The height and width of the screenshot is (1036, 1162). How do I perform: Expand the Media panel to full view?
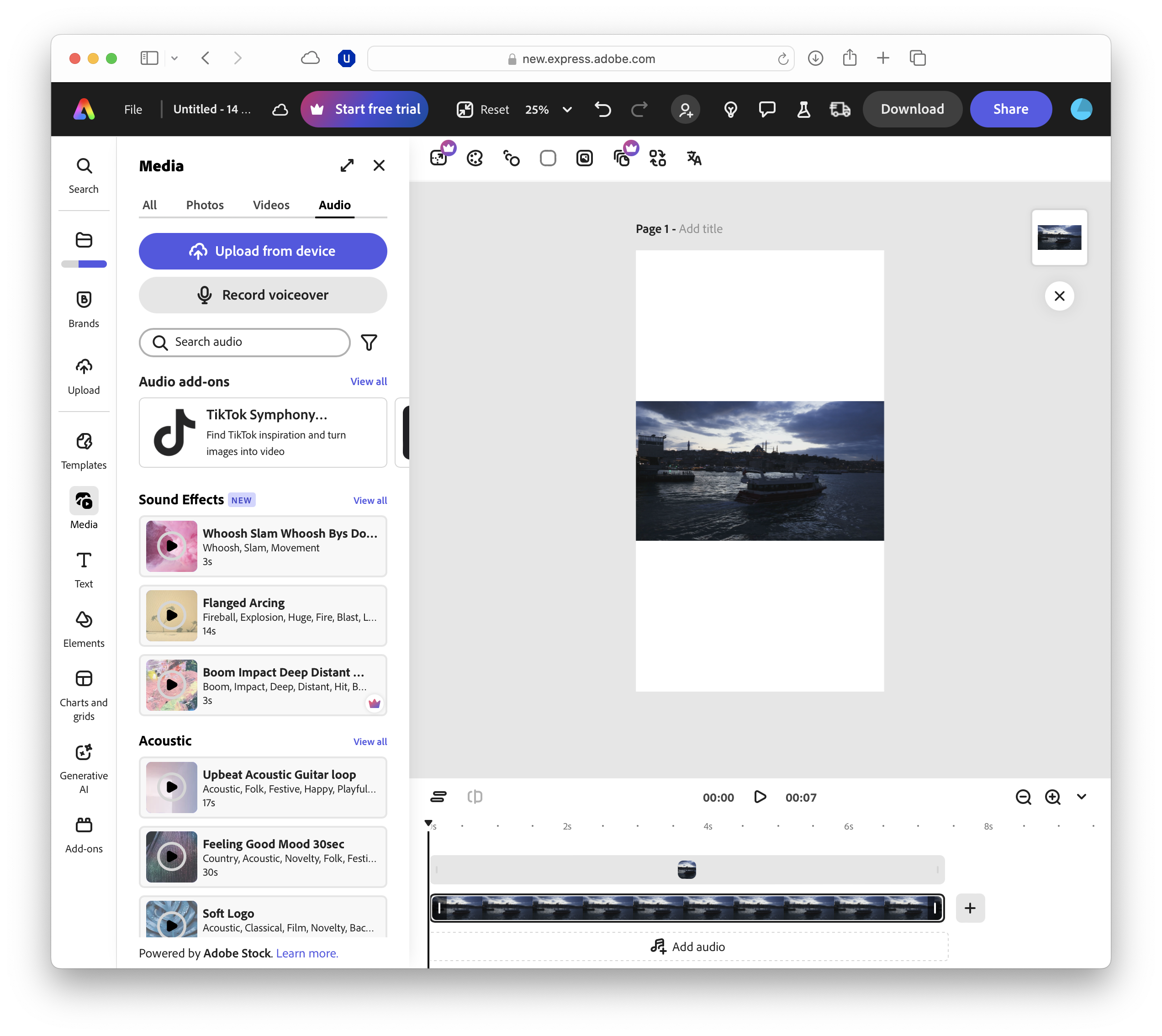pyautogui.click(x=347, y=166)
